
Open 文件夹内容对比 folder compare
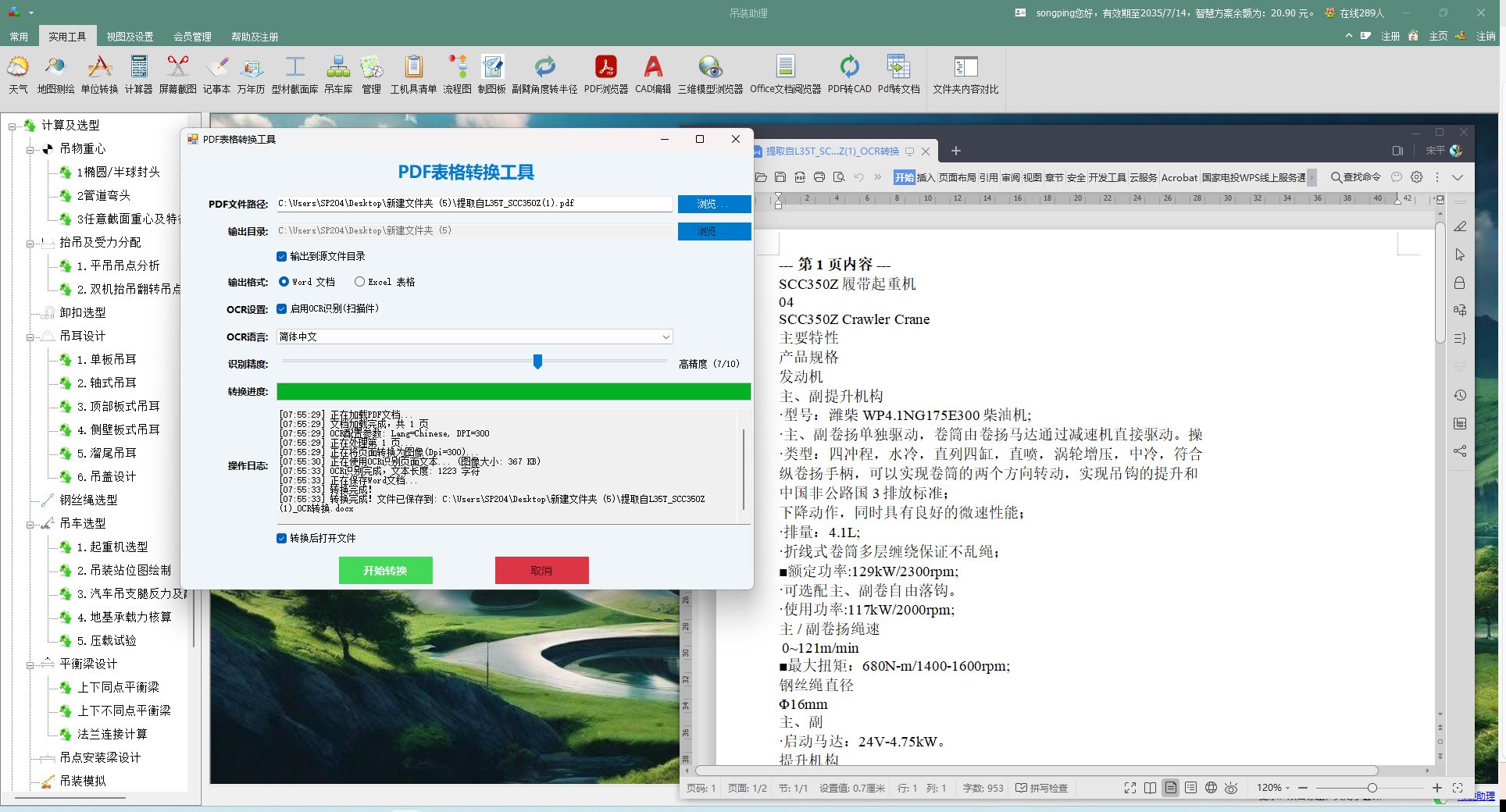[965, 75]
